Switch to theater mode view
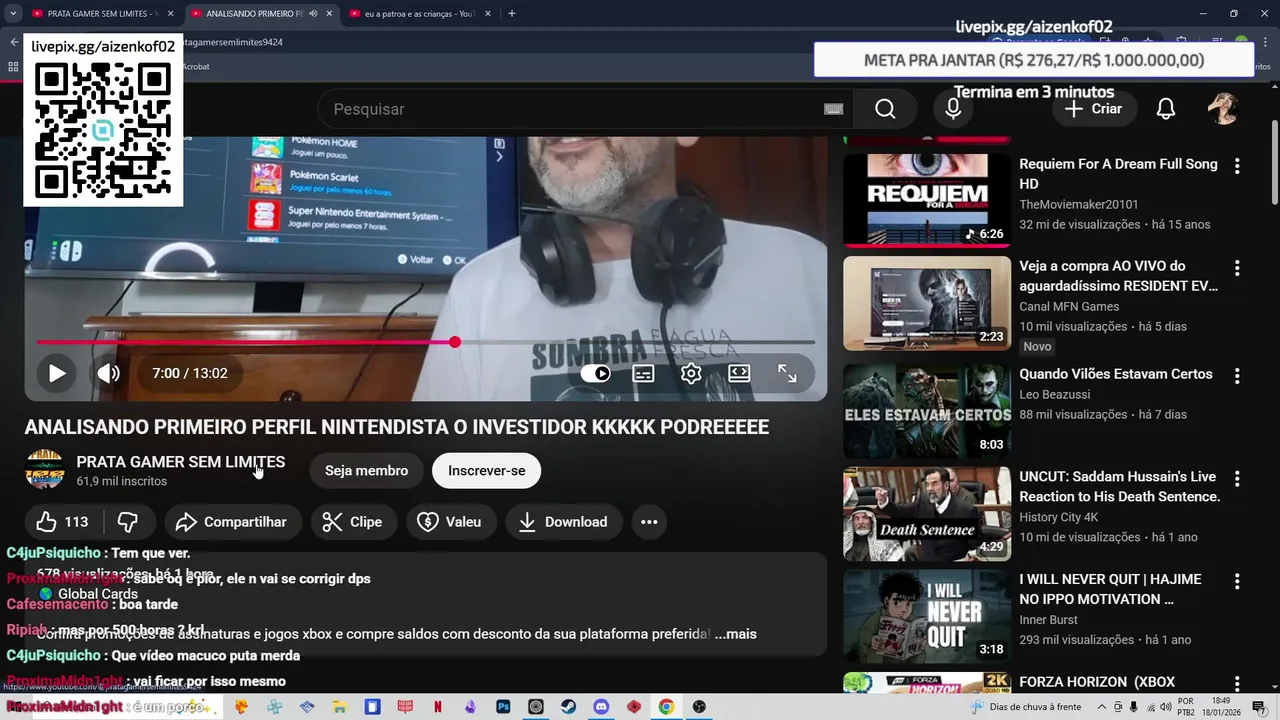This screenshot has width=1280, height=720. [739, 373]
